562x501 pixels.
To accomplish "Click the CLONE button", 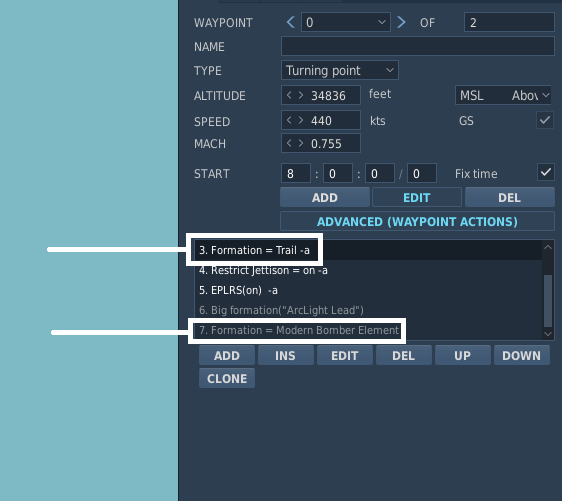I will coord(227,378).
